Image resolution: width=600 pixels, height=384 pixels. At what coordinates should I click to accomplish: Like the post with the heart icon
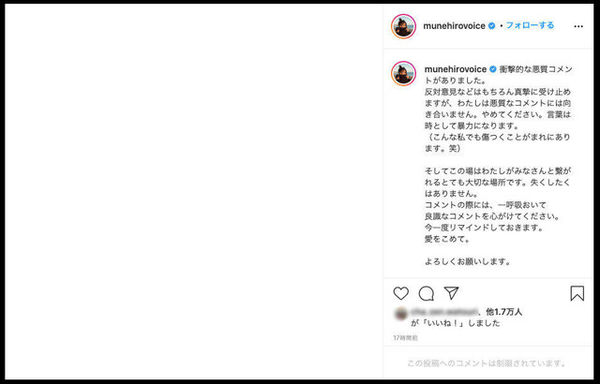tap(401, 293)
